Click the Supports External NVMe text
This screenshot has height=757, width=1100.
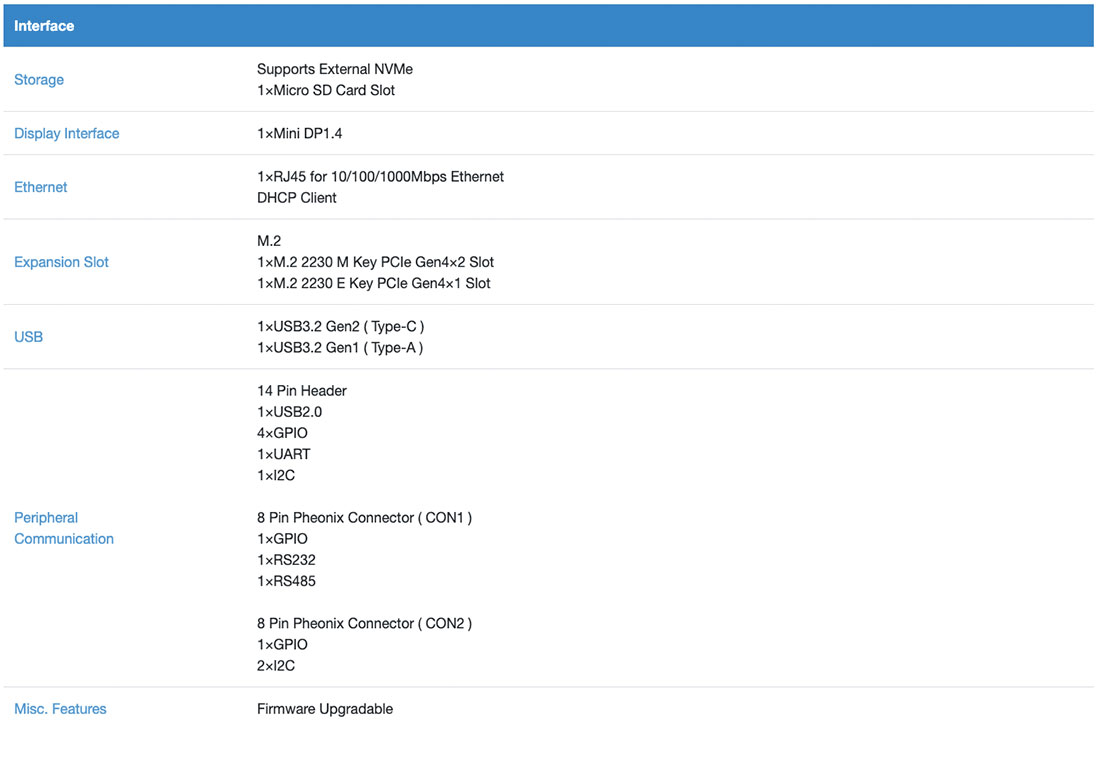(334, 69)
